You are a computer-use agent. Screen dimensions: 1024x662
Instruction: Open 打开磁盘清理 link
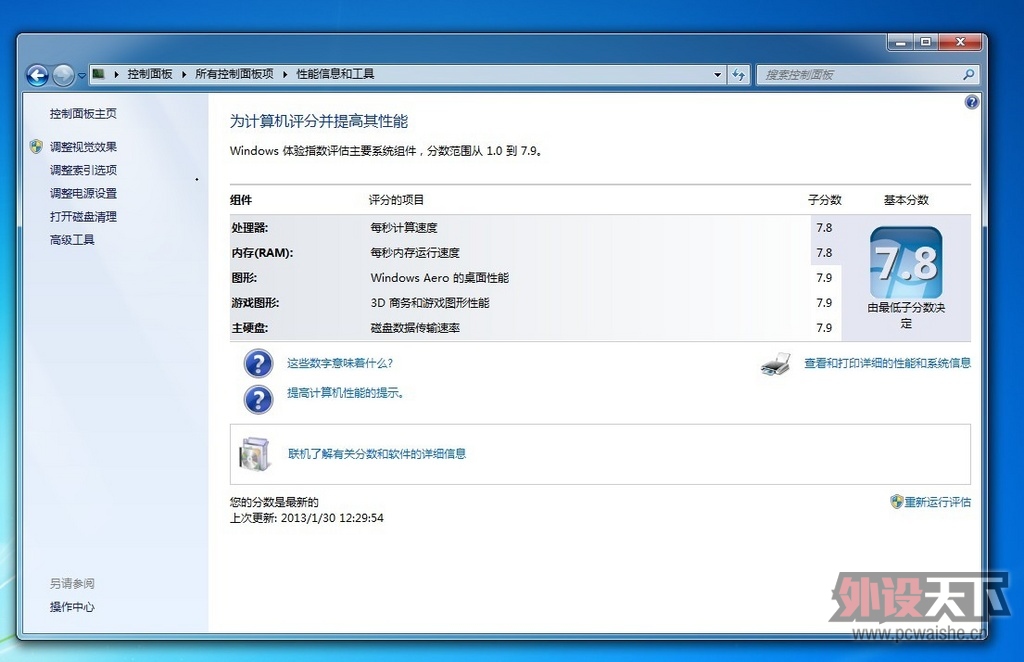(83, 217)
